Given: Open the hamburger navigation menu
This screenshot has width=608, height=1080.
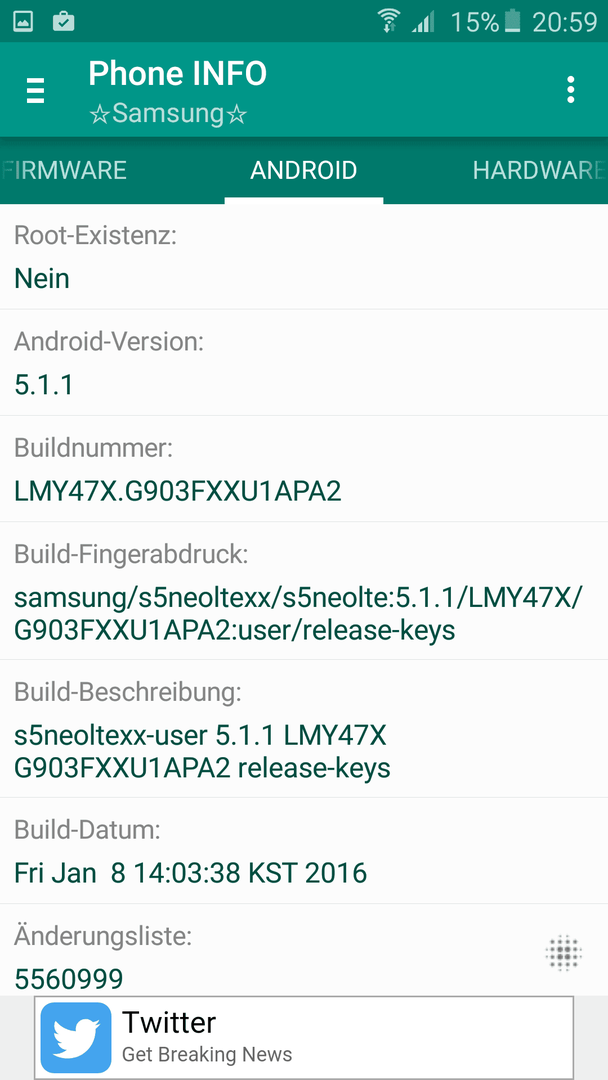Looking at the screenshot, I should pos(35,90).
